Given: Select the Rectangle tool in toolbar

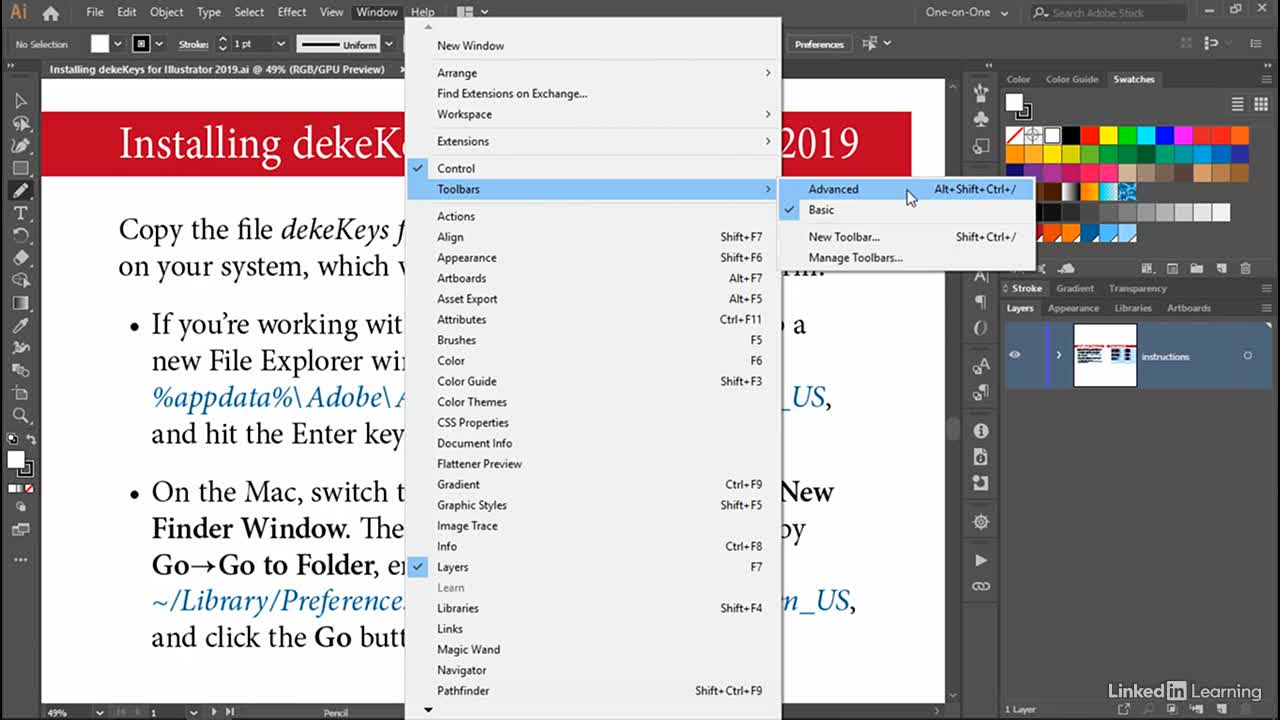Looking at the screenshot, I should 21,168.
